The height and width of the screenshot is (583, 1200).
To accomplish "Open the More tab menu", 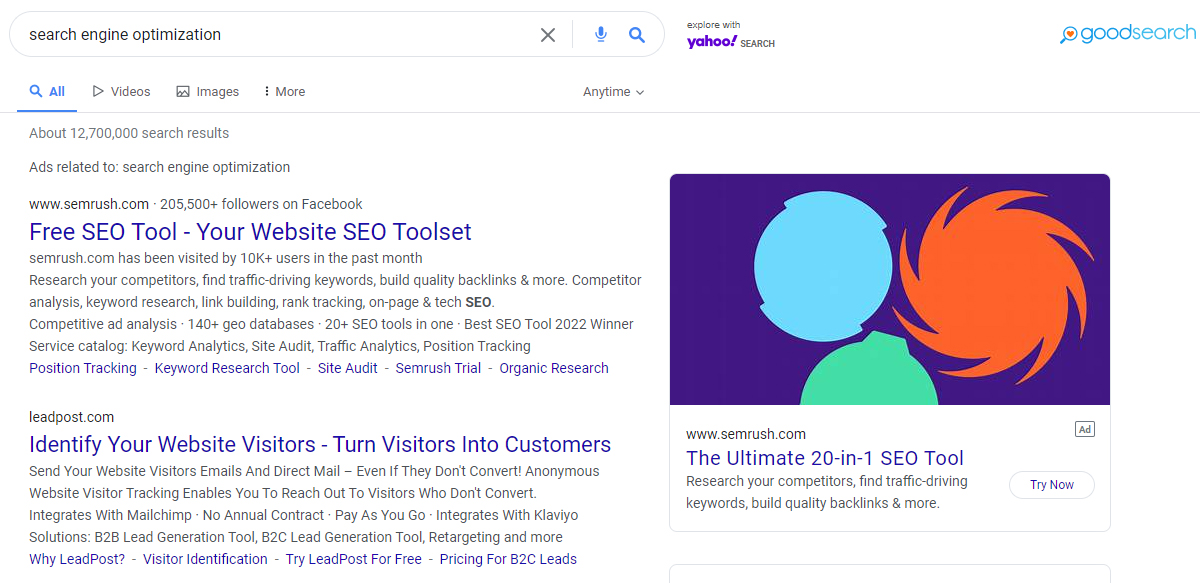I will tap(285, 92).
